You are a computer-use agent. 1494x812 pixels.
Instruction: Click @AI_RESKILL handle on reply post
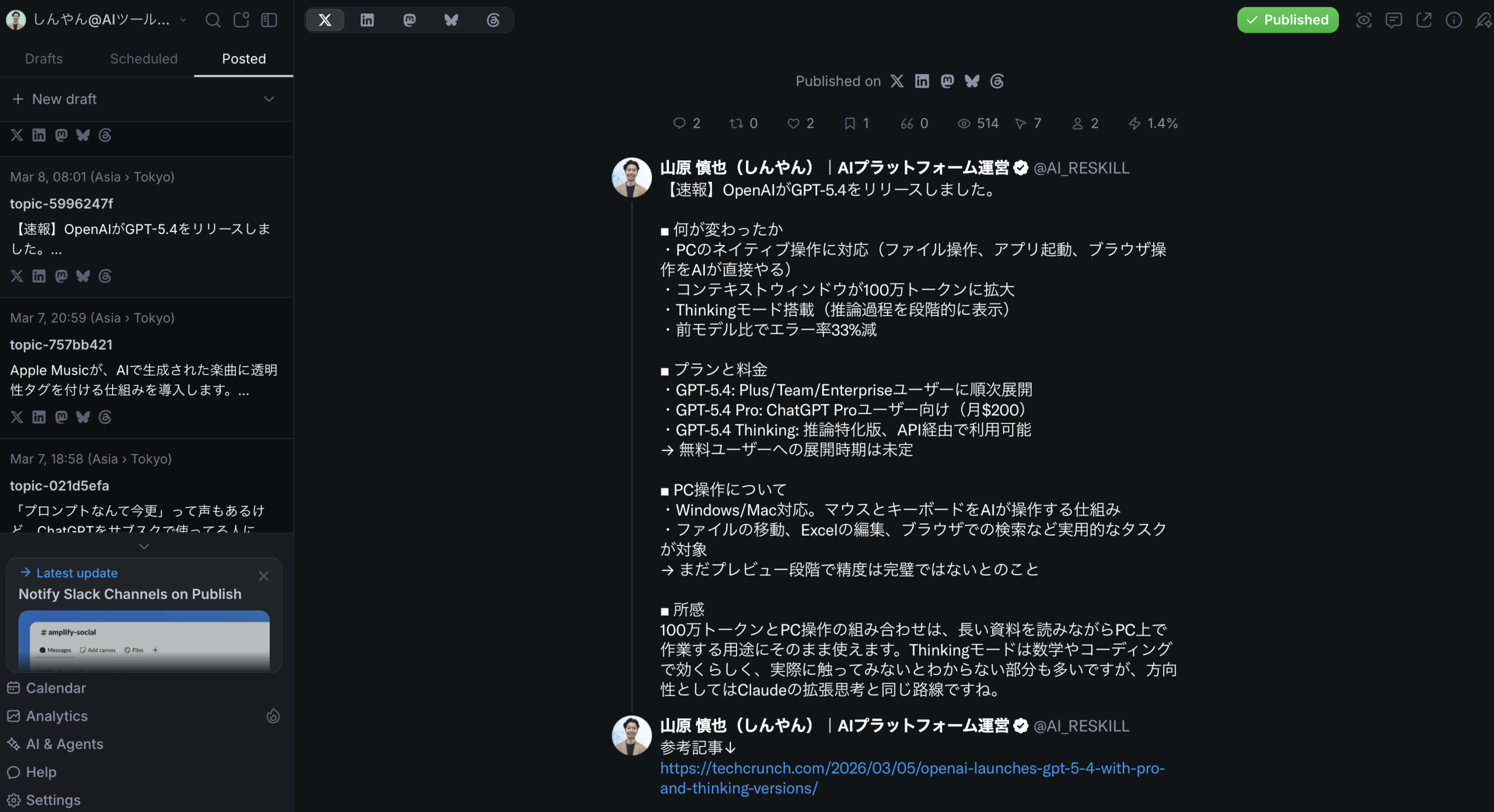1081,726
